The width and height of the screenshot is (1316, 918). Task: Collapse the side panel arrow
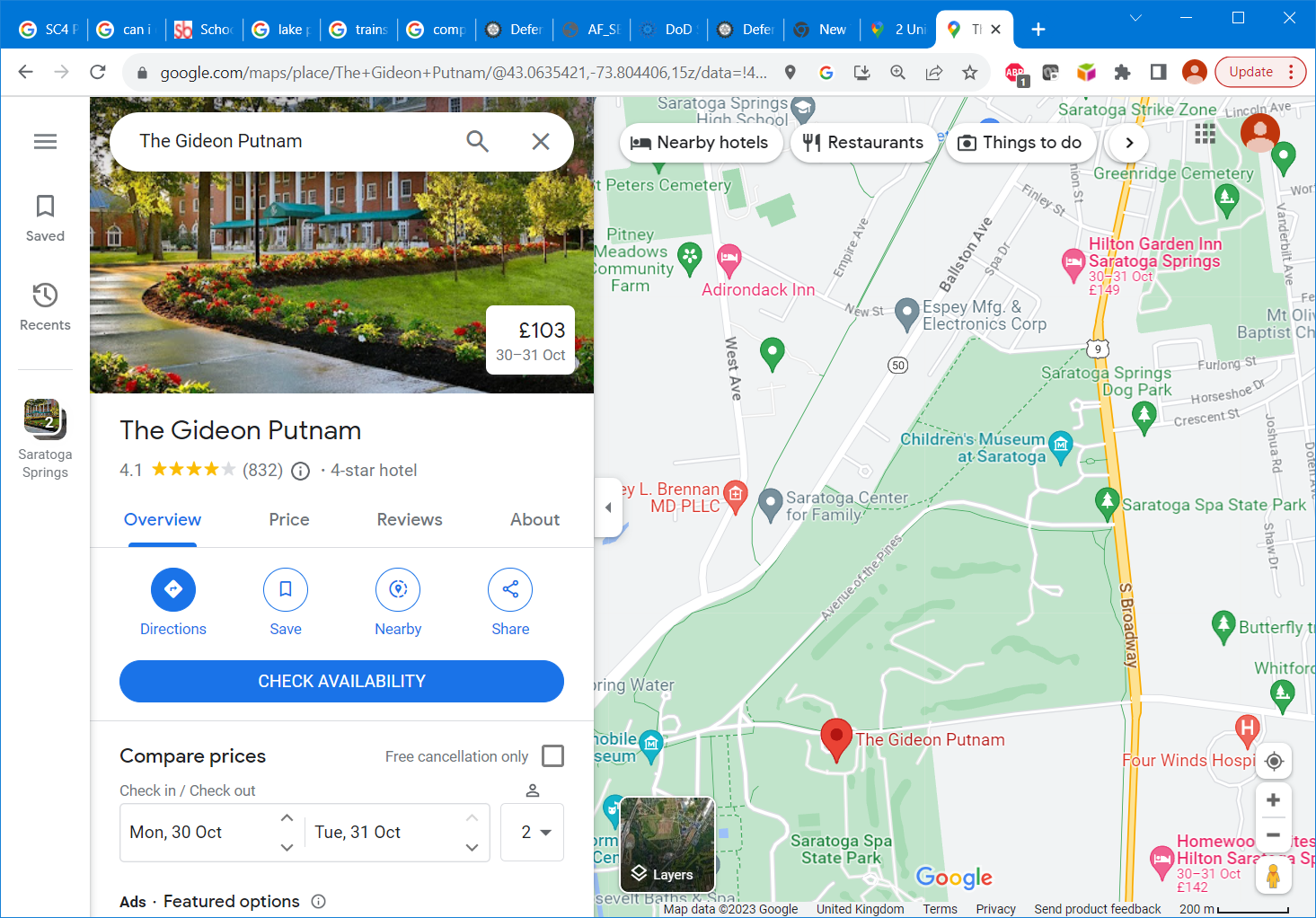pyautogui.click(x=608, y=508)
